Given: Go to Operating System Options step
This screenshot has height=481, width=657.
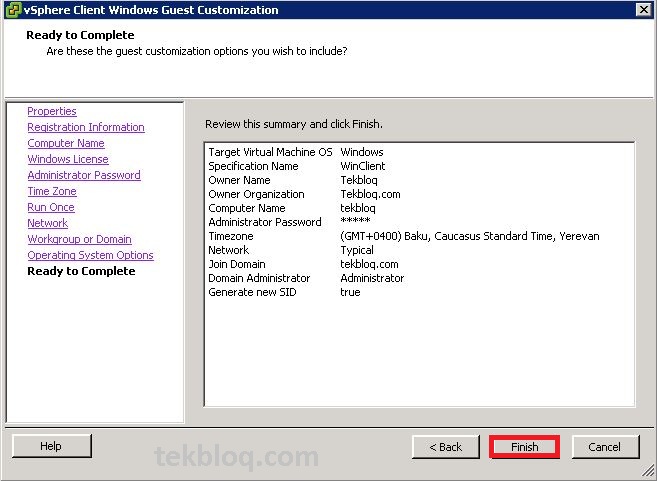Looking at the screenshot, I should (91, 255).
